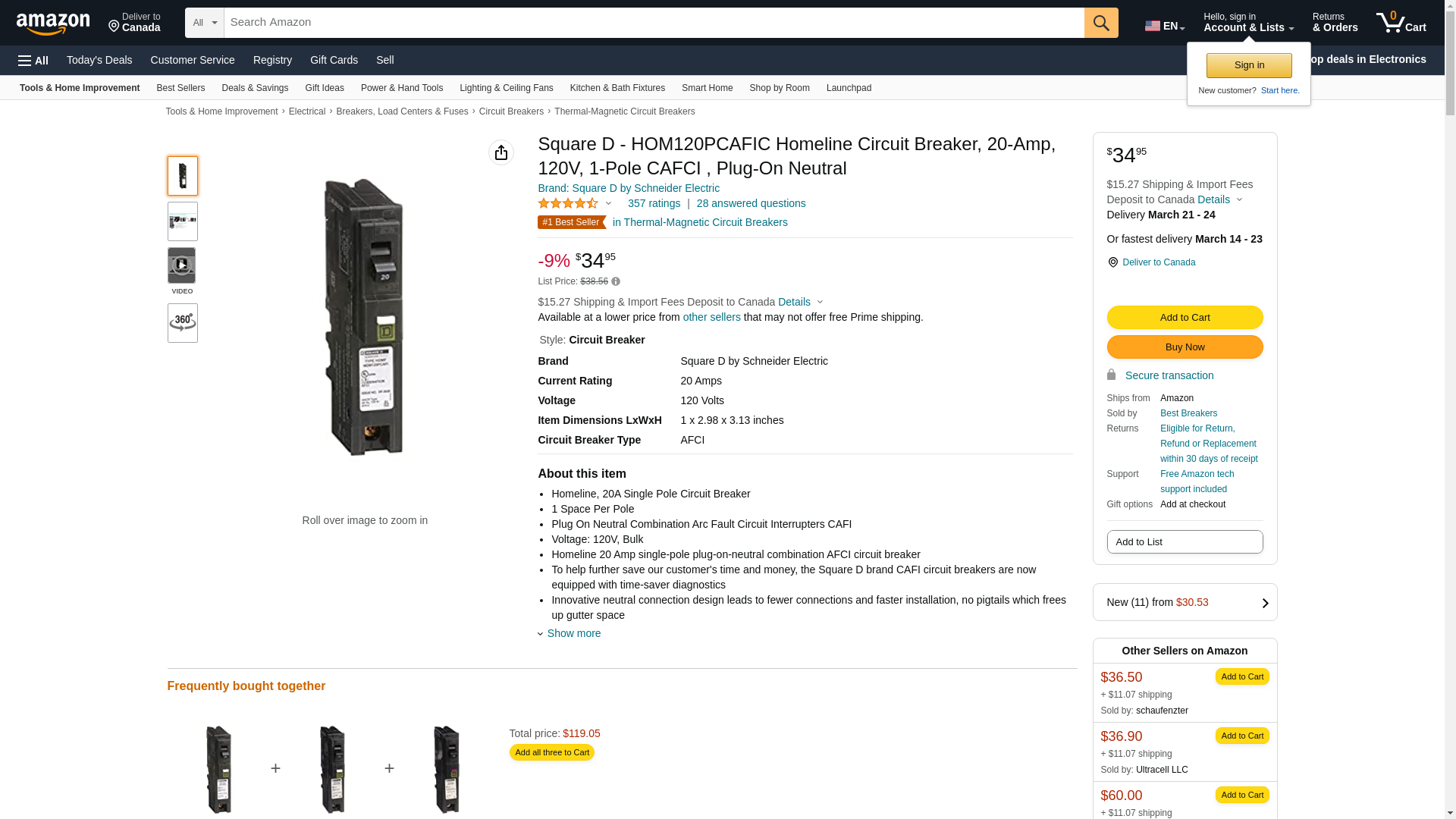Click the search magnifier button
The height and width of the screenshot is (819, 1456).
(x=1101, y=23)
